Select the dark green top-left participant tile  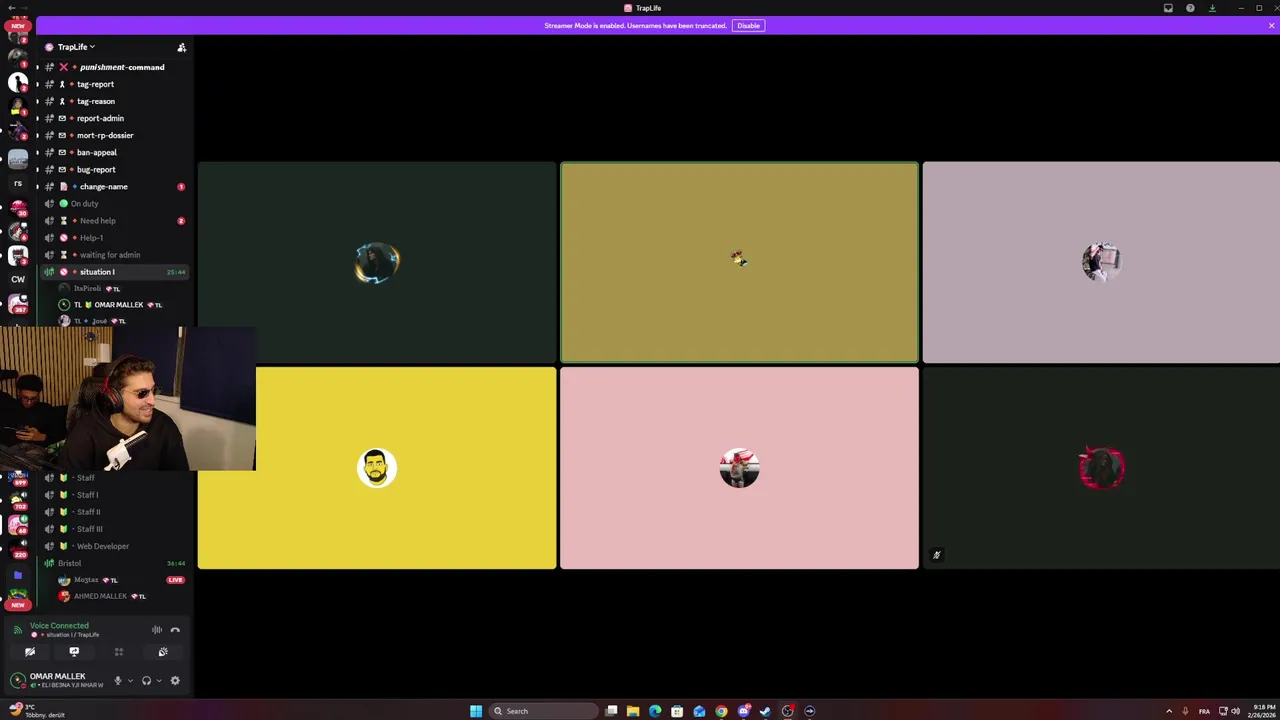point(377,262)
